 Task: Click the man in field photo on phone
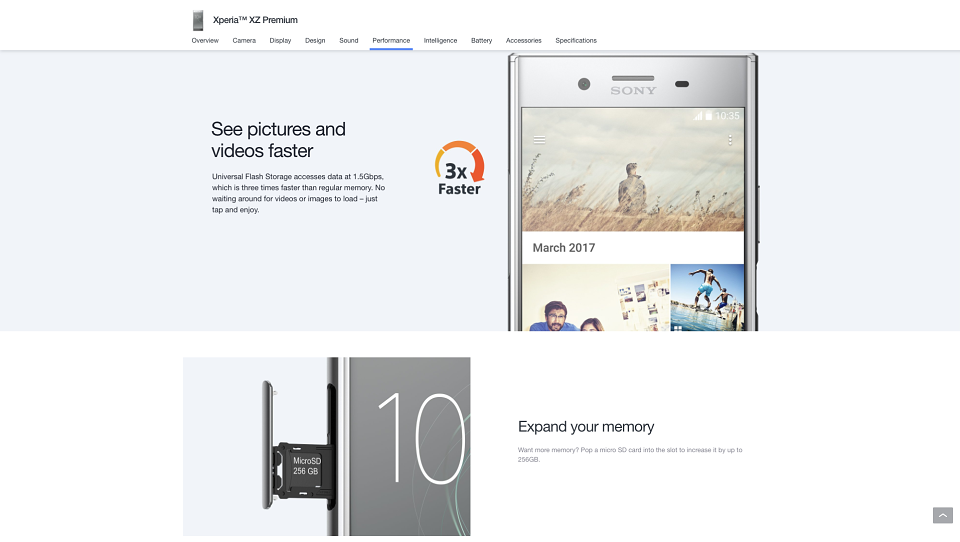tap(633, 170)
